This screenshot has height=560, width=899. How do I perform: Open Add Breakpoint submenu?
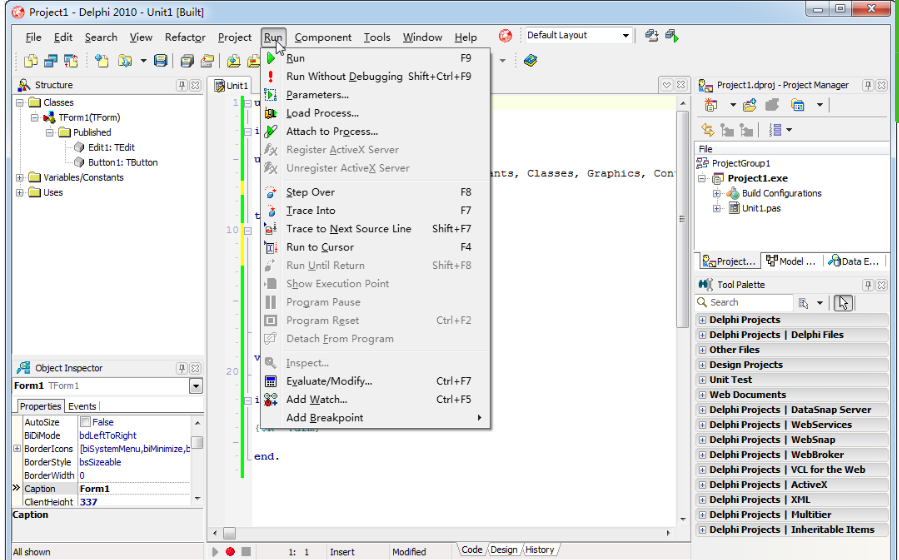(x=376, y=418)
